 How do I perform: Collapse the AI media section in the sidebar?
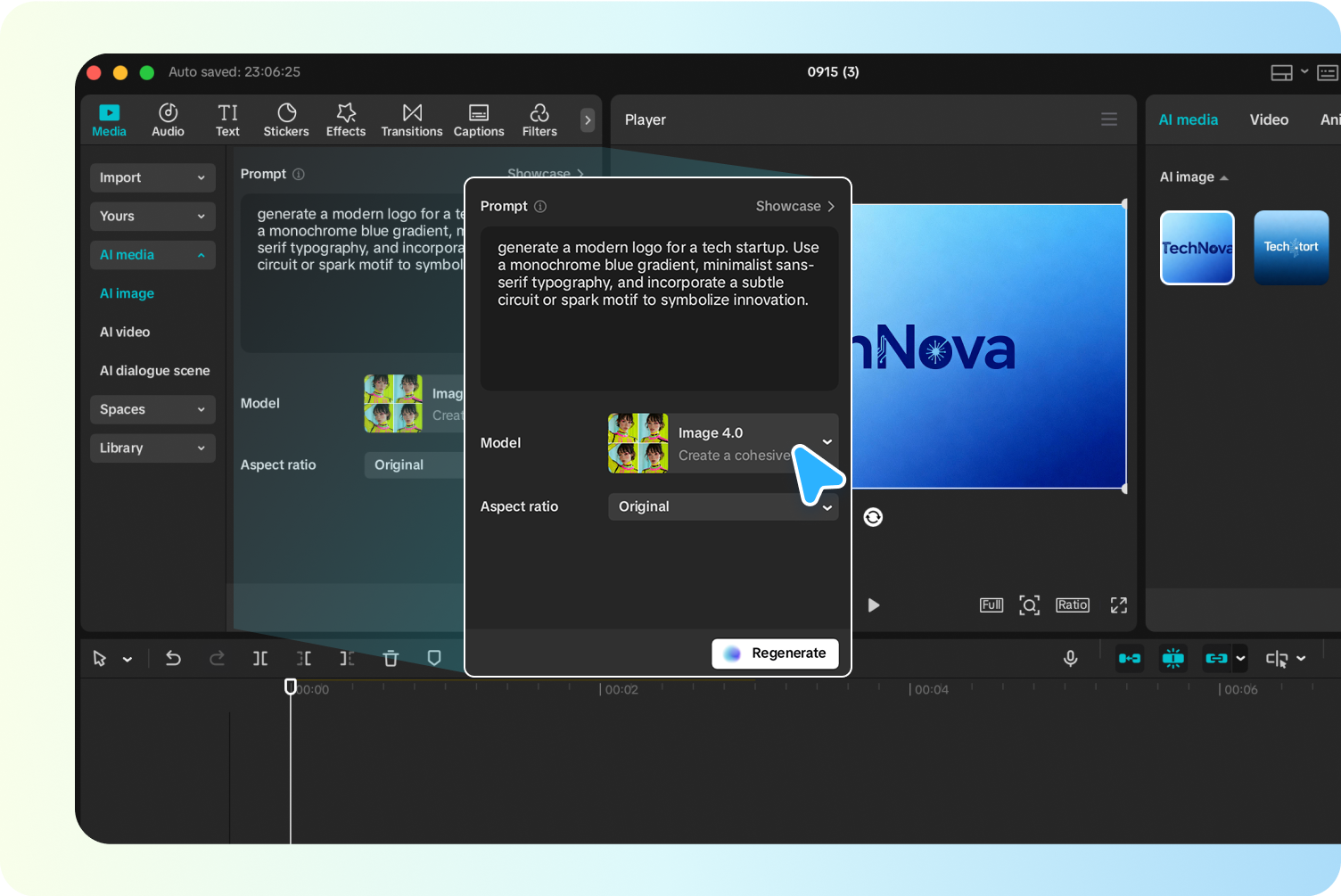pyautogui.click(x=152, y=255)
